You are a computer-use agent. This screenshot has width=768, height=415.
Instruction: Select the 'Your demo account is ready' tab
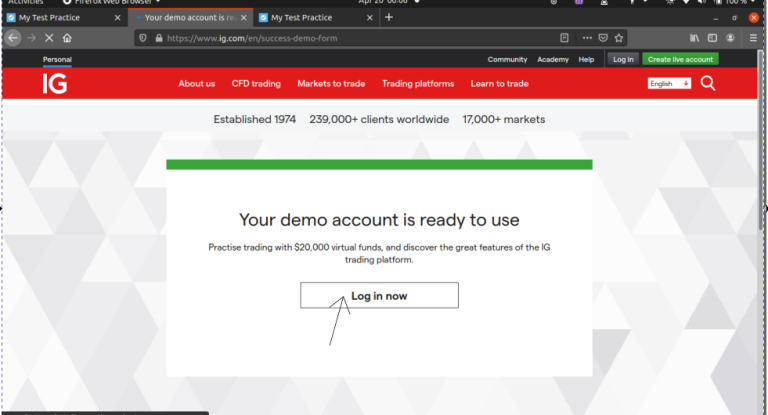(x=191, y=18)
